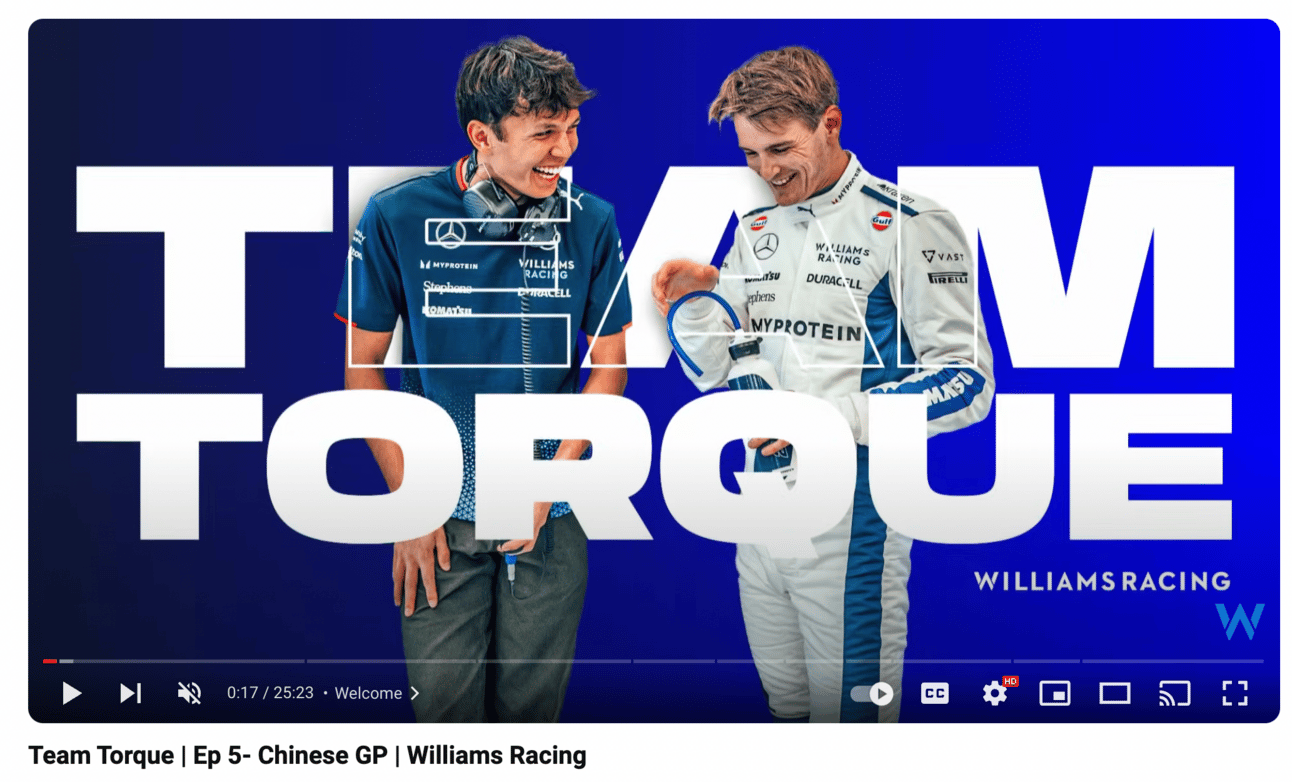Click the Williams W channel watermark logo
This screenshot has width=1292, height=782.
[1240, 621]
